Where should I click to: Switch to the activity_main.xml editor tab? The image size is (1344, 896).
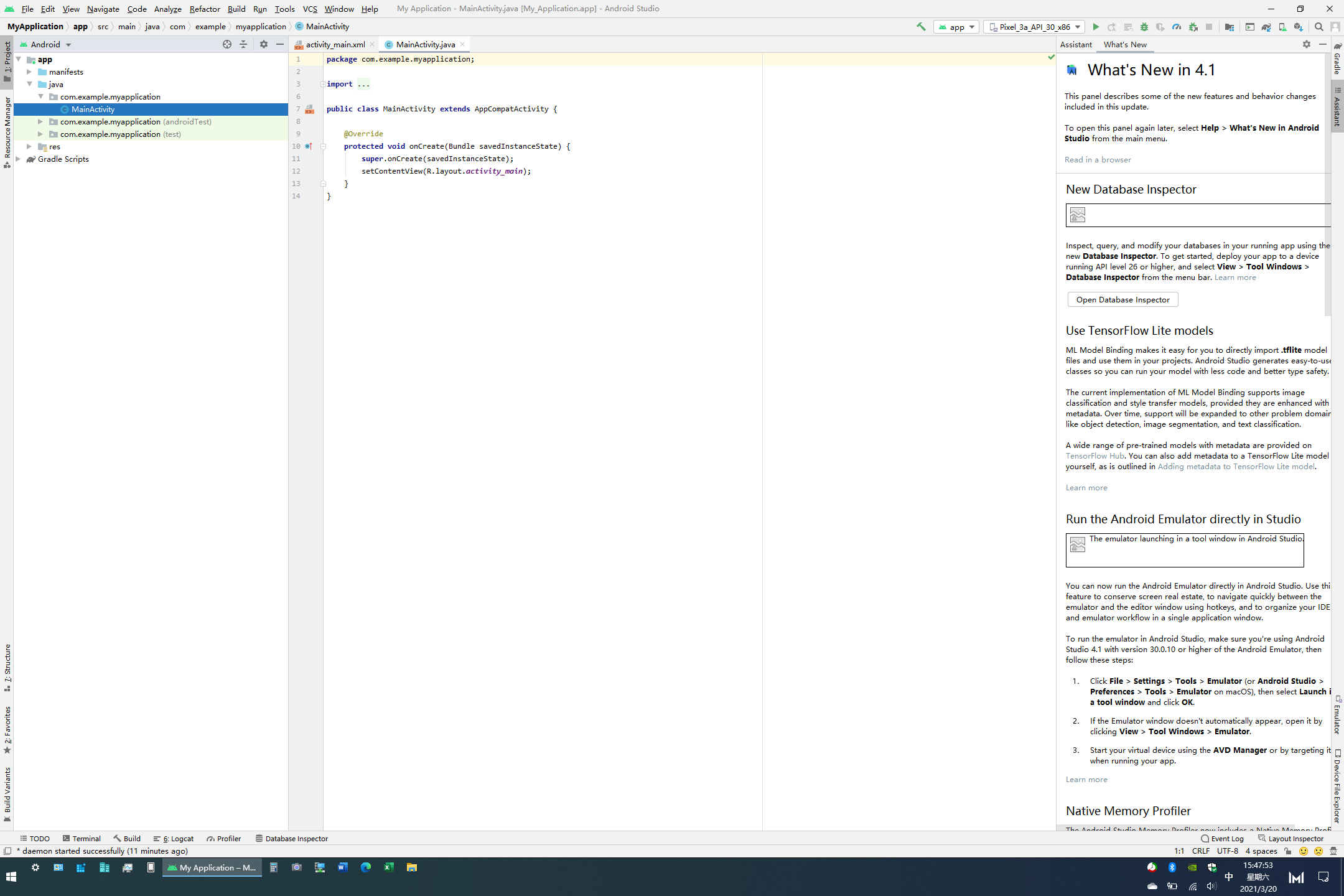click(335, 44)
